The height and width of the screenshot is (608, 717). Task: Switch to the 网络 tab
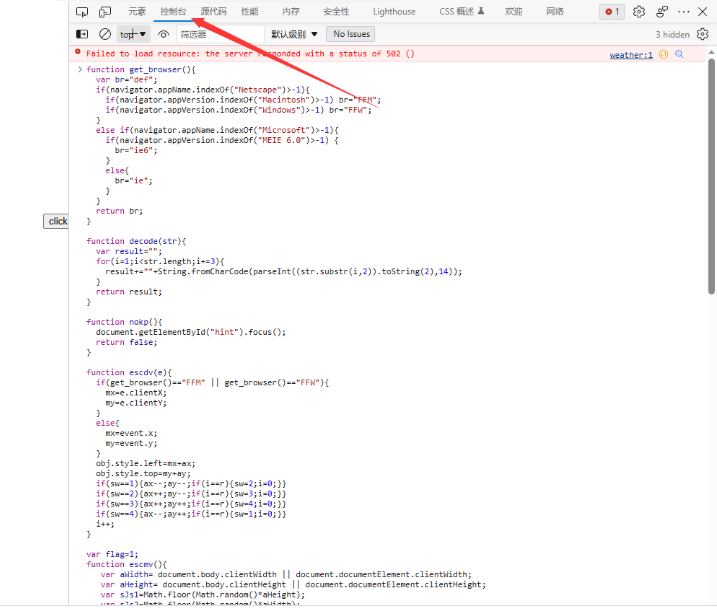555,12
